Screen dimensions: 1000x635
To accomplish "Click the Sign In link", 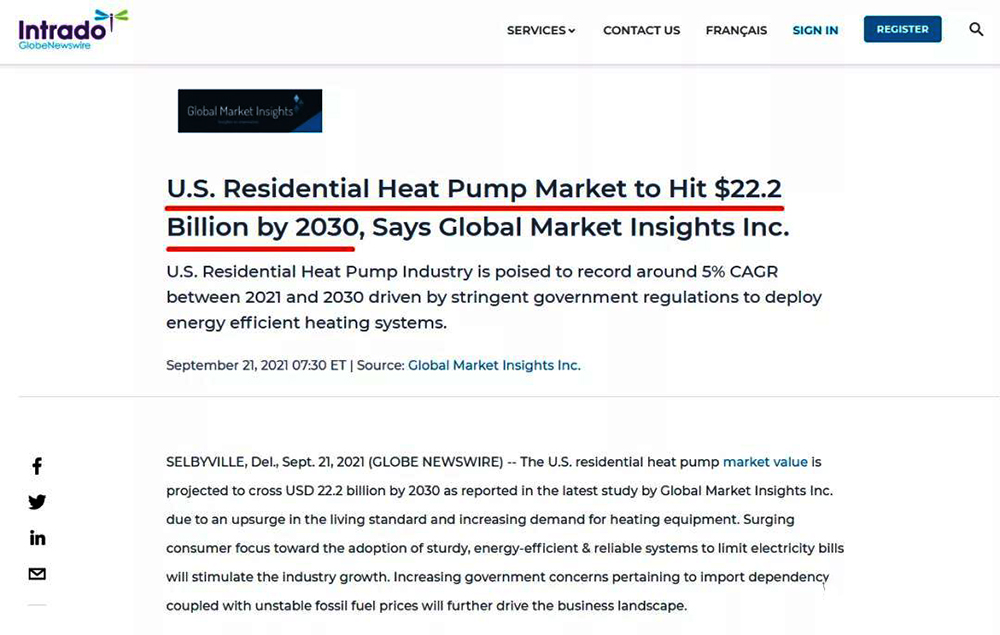I will pos(815,30).
